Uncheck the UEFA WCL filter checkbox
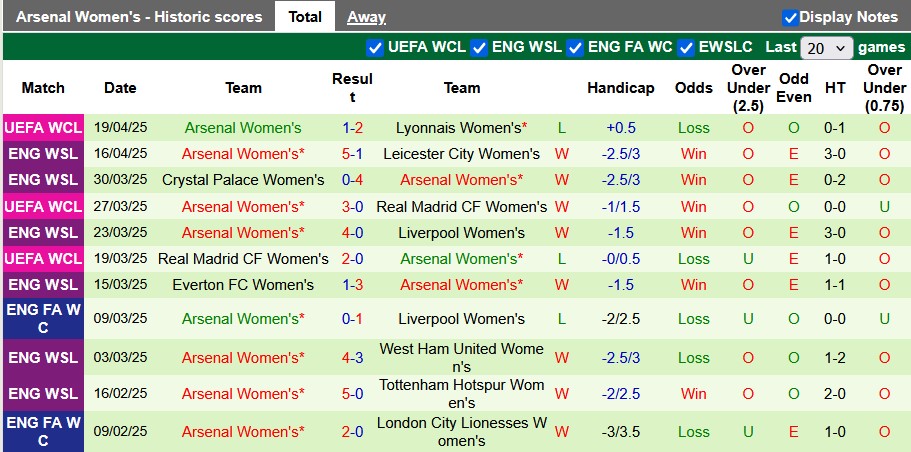 pyautogui.click(x=375, y=47)
